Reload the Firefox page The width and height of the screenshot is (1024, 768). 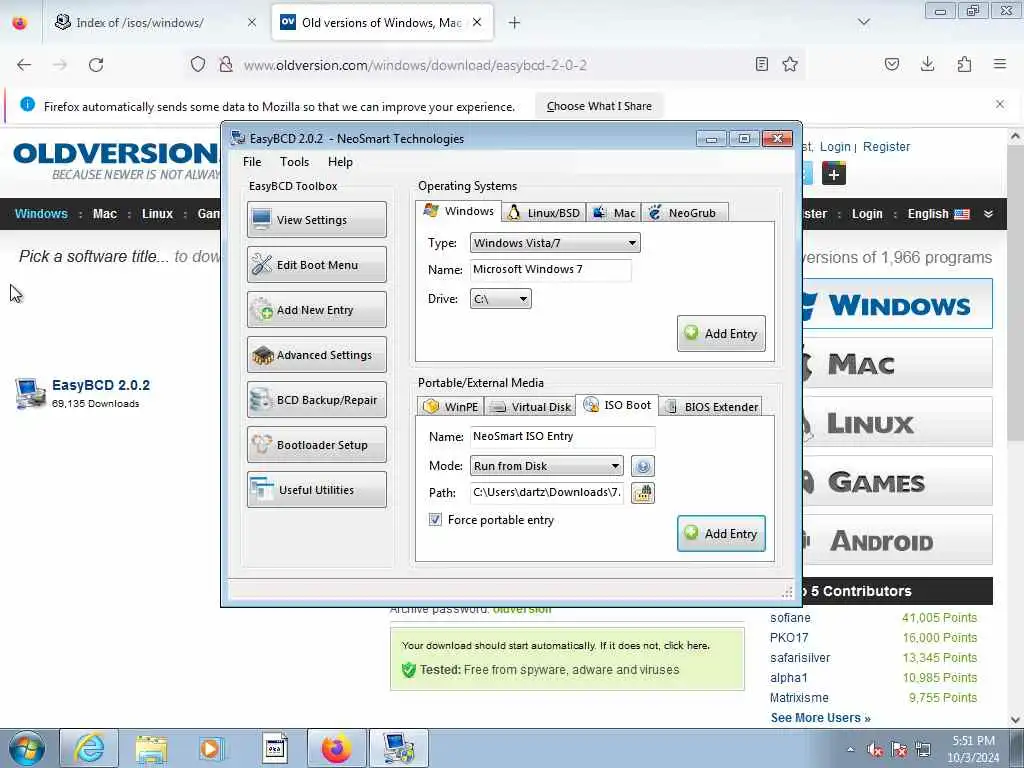click(x=96, y=65)
